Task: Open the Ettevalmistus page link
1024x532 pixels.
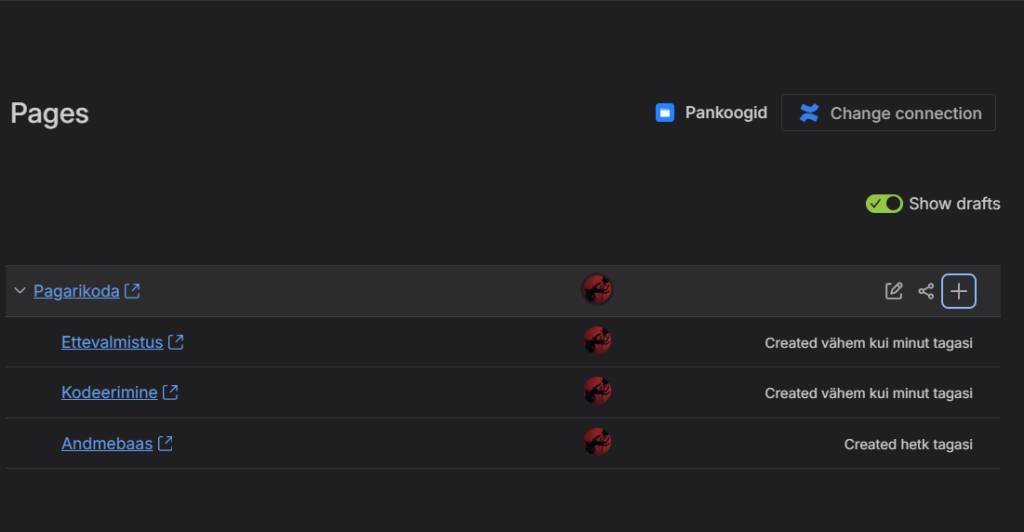Action: [112, 342]
